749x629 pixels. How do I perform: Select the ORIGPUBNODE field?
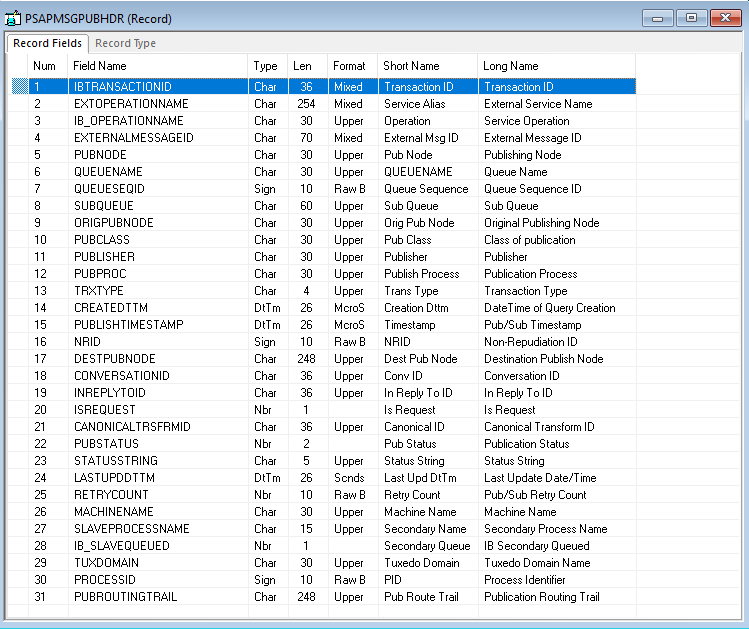pyautogui.click(x=113, y=223)
